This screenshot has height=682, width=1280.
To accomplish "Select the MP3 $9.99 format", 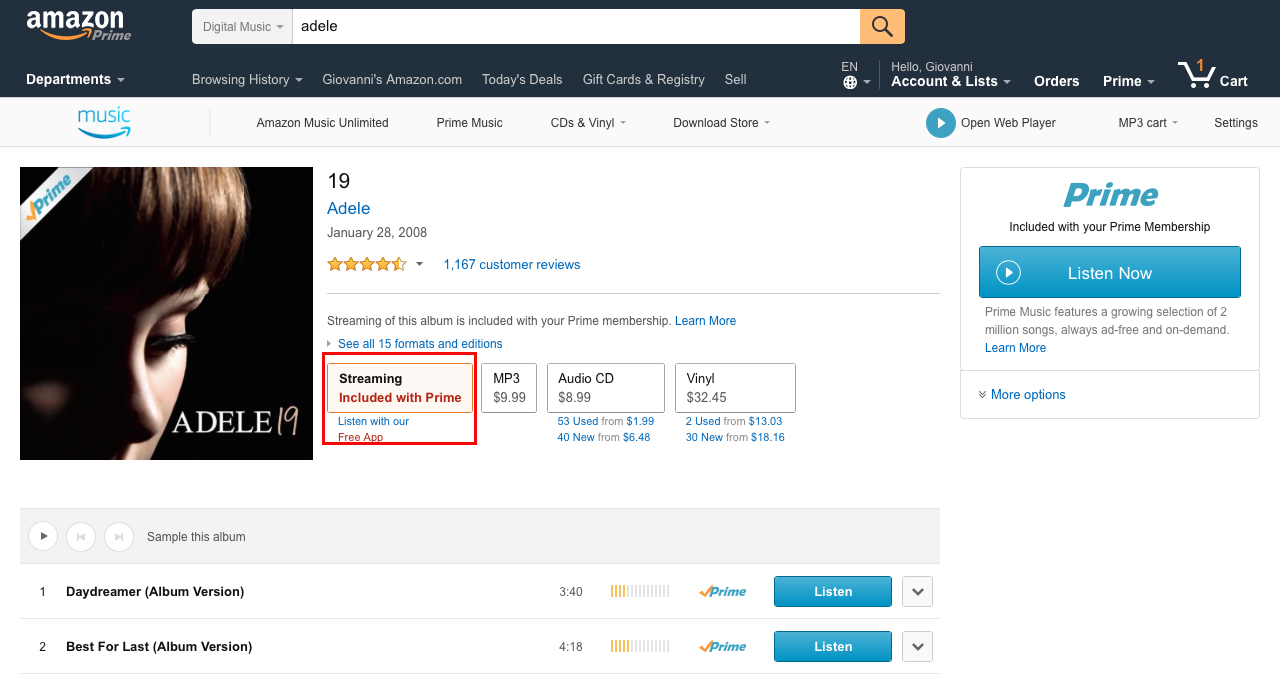I will (509, 388).
